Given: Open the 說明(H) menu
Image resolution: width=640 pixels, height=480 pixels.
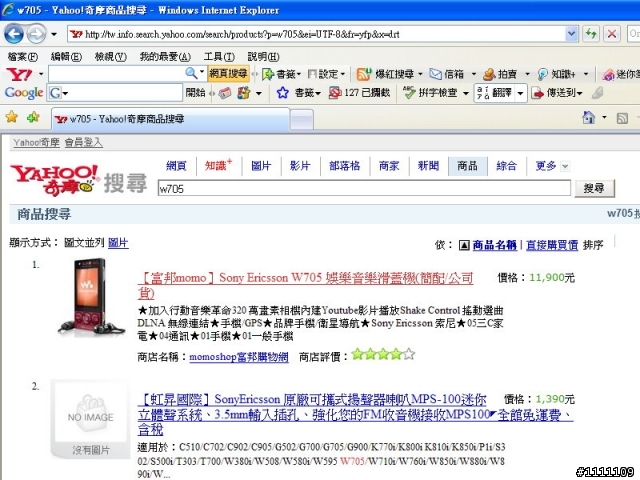Looking at the screenshot, I should tap(263, 57).
